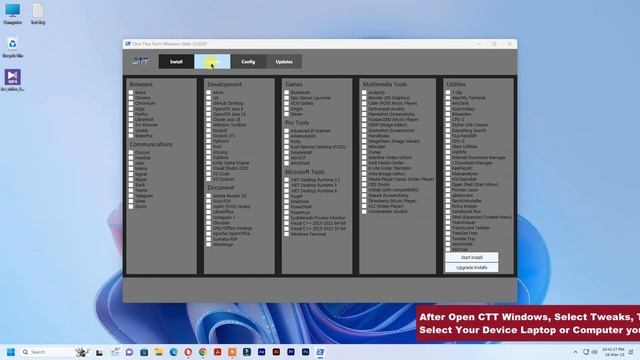Image resolution: width=640 pixels, height=360 pixels.
Task: Launch Google Chrome from the taskbar
Action: pos(203,352)
